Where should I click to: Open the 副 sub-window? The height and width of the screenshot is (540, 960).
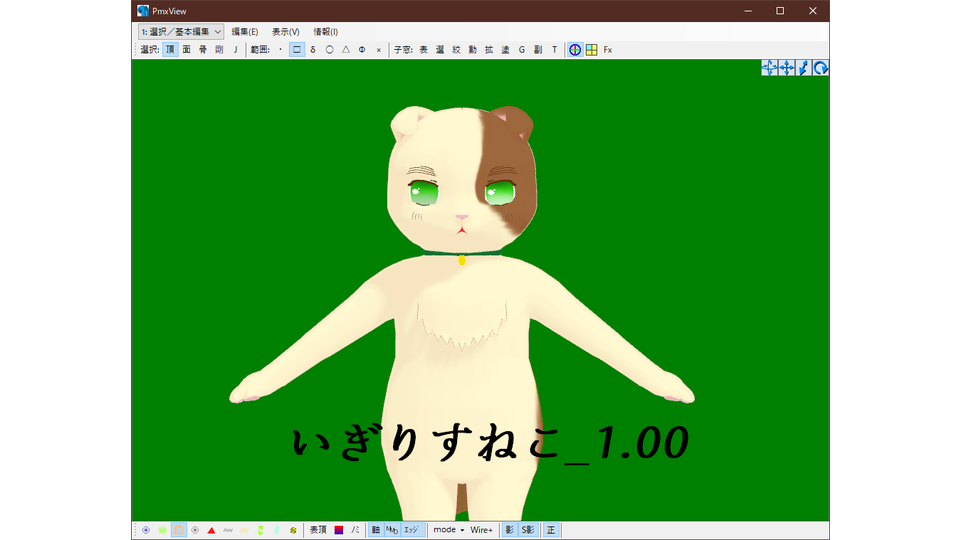tap(538, 50)
